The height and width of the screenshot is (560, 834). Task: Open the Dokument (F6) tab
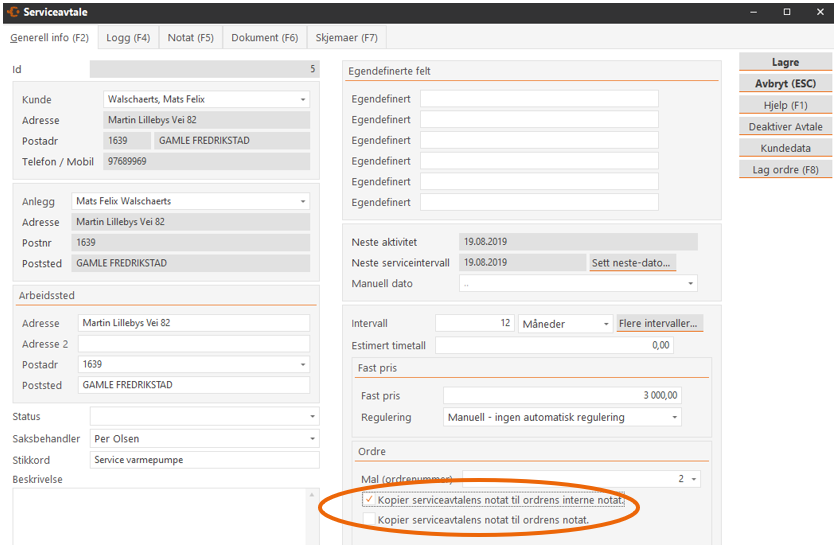(264, 38)
